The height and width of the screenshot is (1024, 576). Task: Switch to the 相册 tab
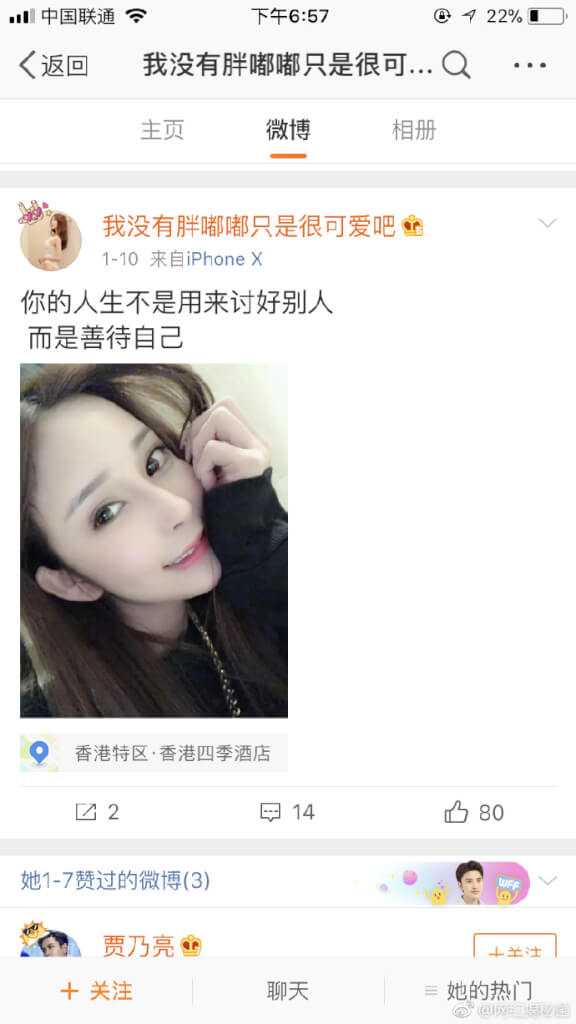tap(413, 130)
